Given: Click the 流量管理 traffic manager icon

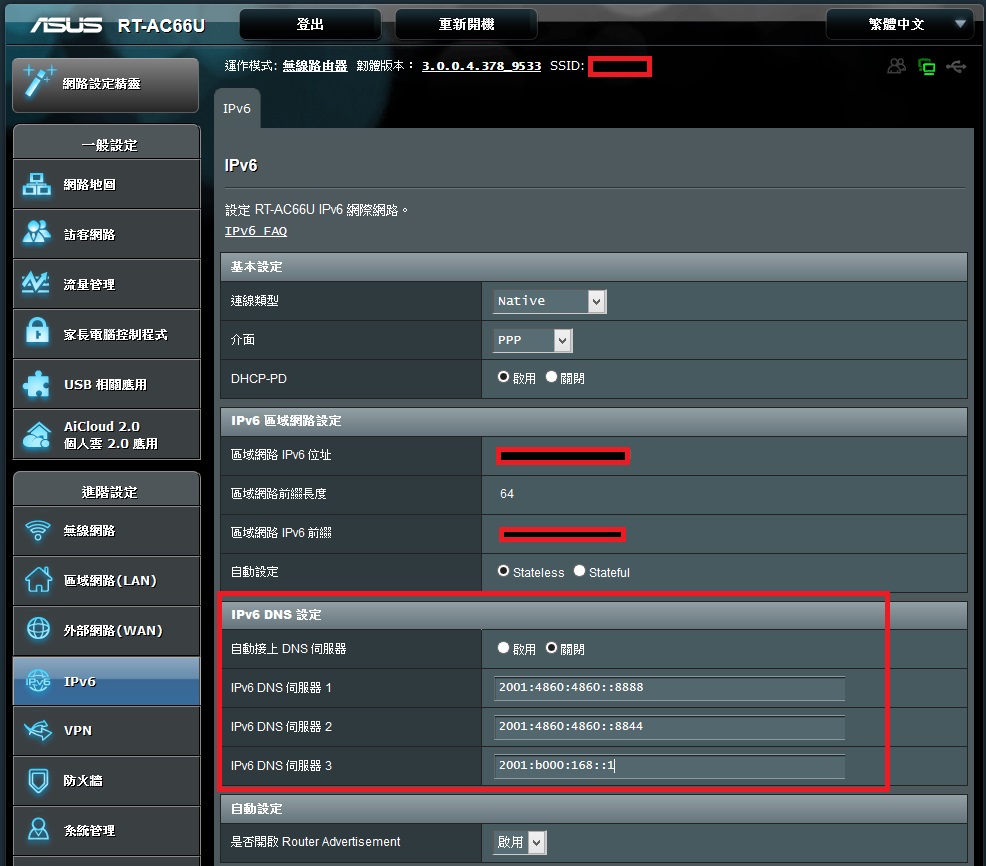Looking at the screenshot, I should point(35,283).
